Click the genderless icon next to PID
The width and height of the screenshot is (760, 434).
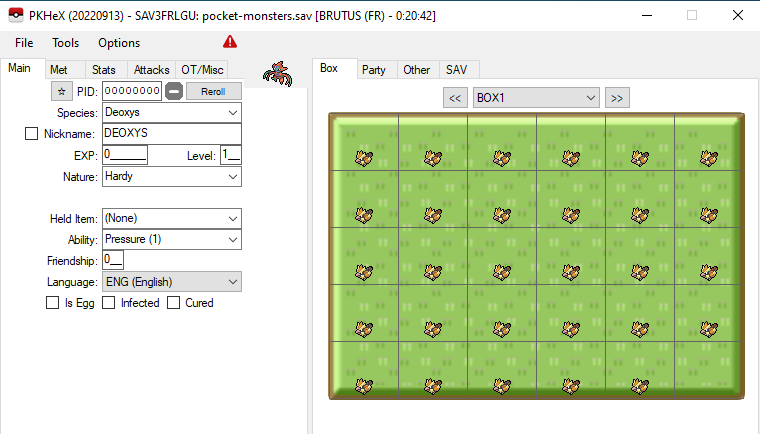coord(174,91)
